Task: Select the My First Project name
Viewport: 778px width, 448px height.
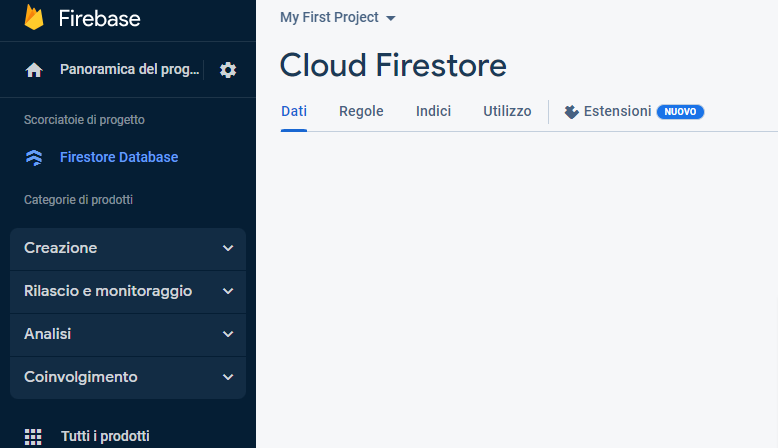Action: click(x=329, y=17)
